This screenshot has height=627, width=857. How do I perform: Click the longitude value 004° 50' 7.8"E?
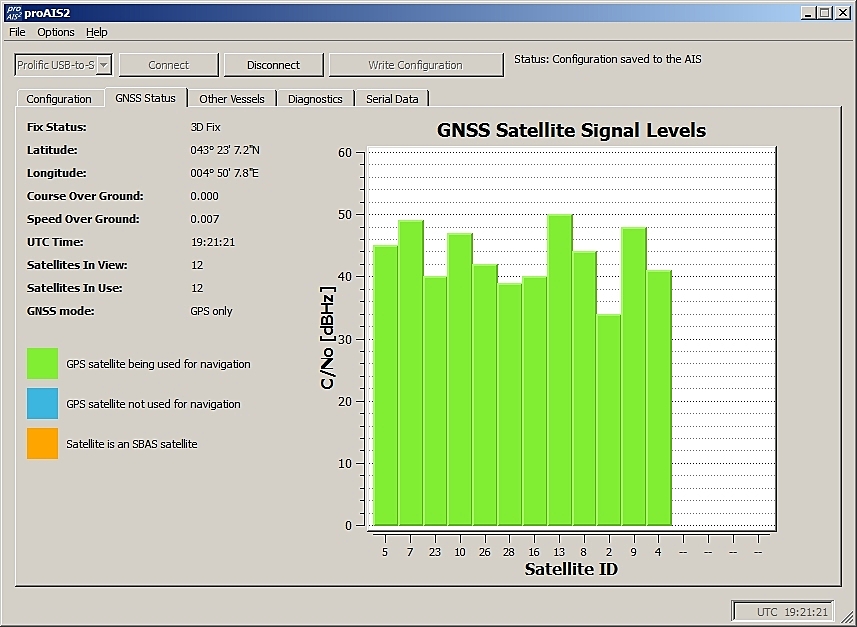click(225, 173)
